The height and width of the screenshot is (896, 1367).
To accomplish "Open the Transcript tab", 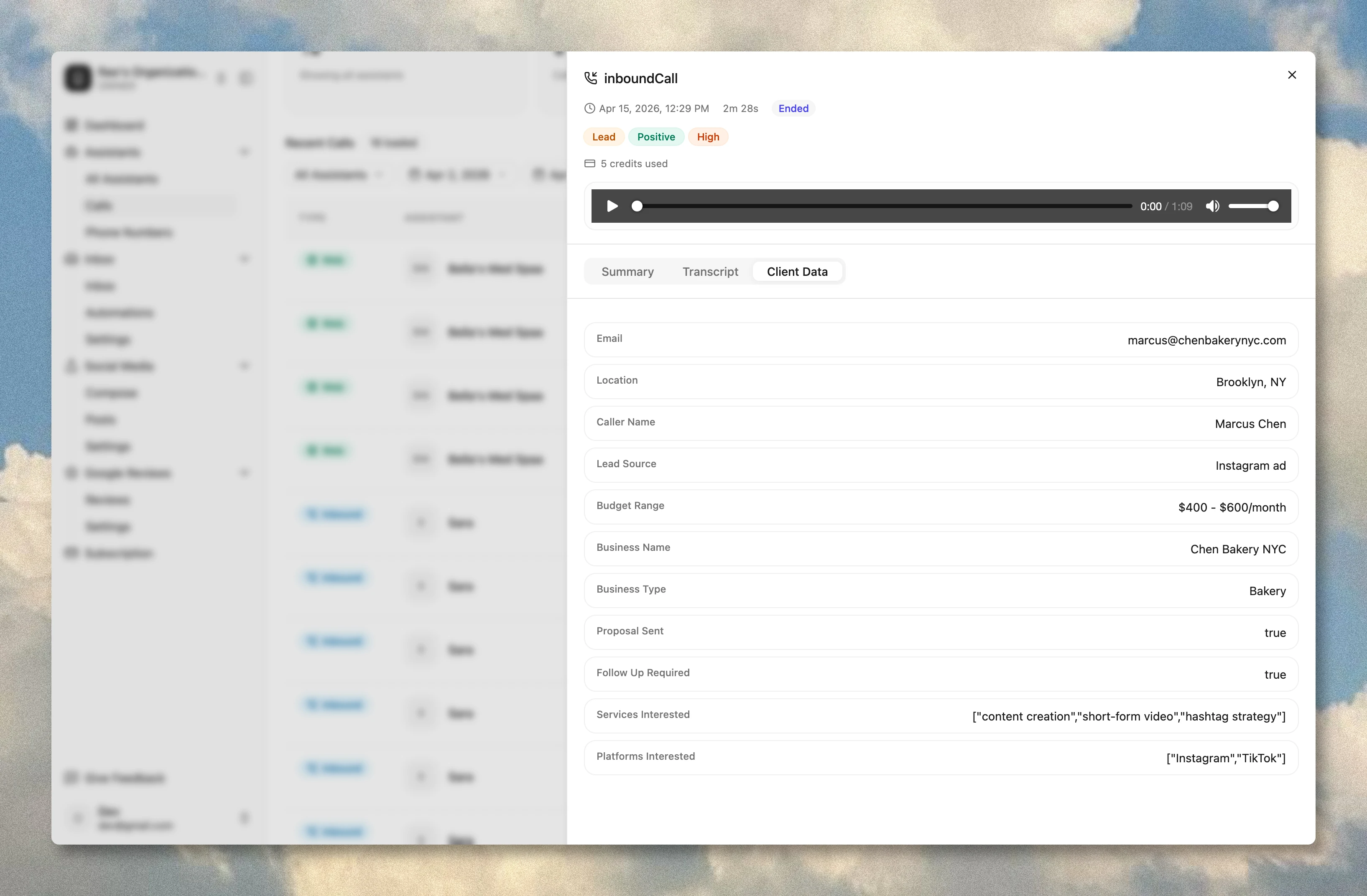I will point(710,271).
